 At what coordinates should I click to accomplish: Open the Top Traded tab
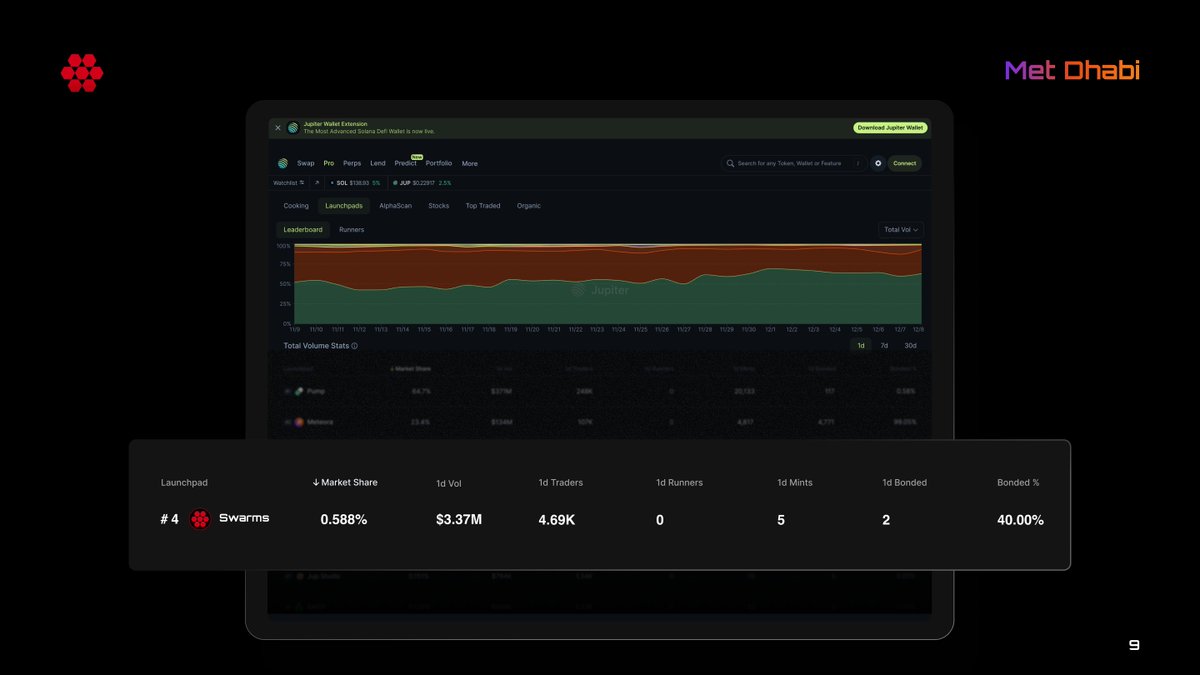pos(483,206)
